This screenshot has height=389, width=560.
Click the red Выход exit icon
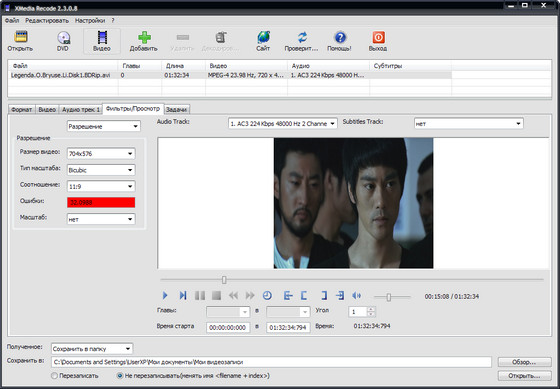378,37
